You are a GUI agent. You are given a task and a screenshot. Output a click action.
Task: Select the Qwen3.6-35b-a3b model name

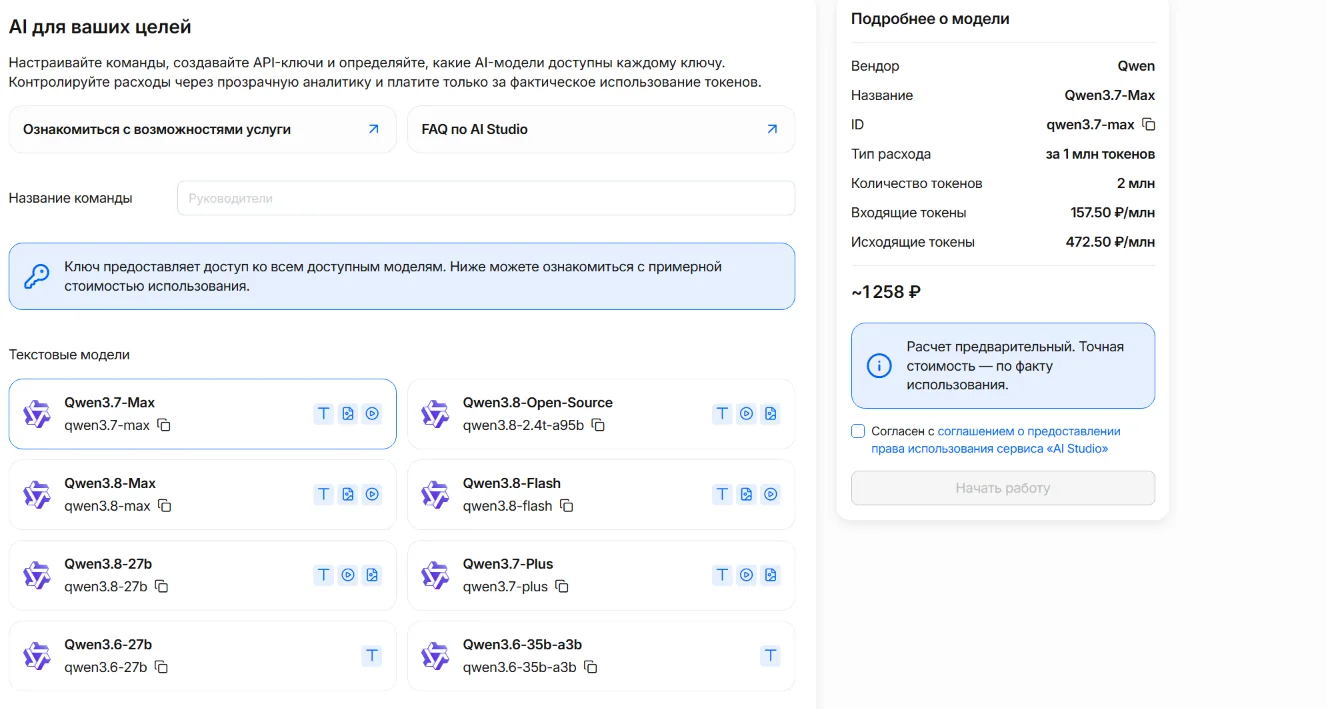point(522,645)
